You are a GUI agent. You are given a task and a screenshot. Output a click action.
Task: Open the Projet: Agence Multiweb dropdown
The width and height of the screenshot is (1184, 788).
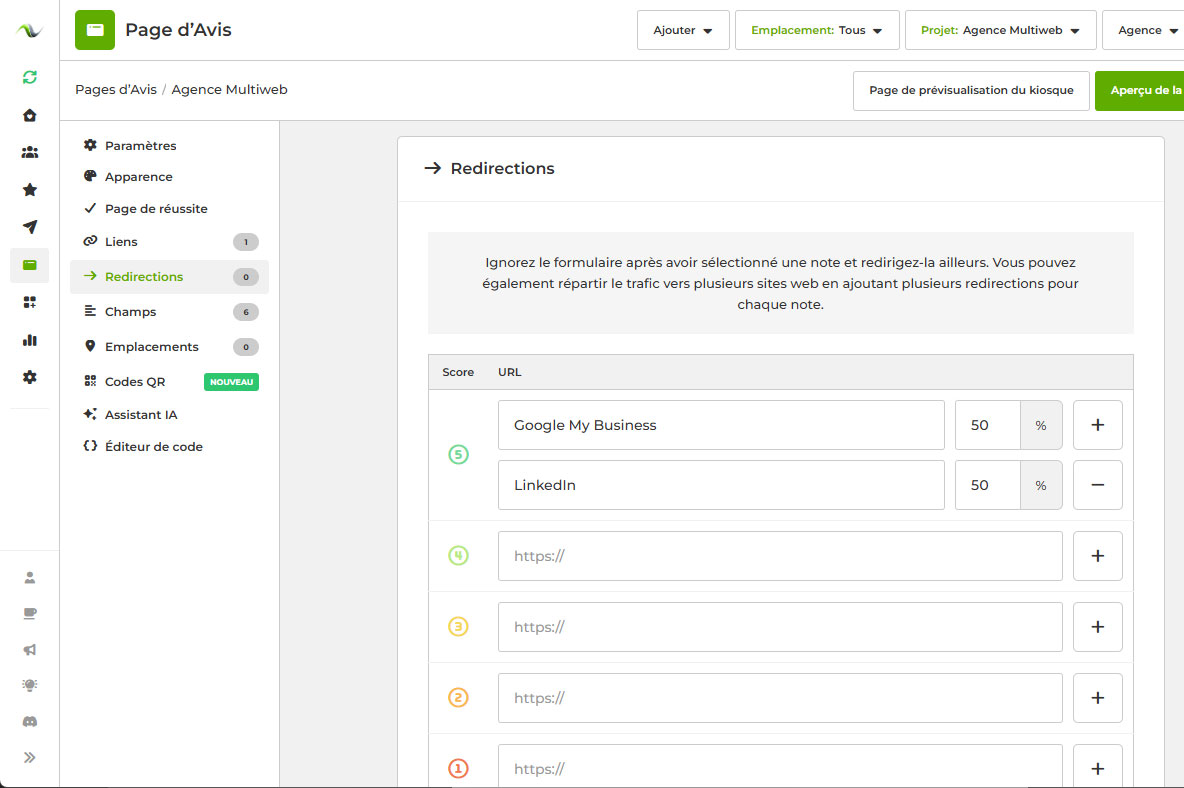pyautogui.click(x=1000, y=30)
